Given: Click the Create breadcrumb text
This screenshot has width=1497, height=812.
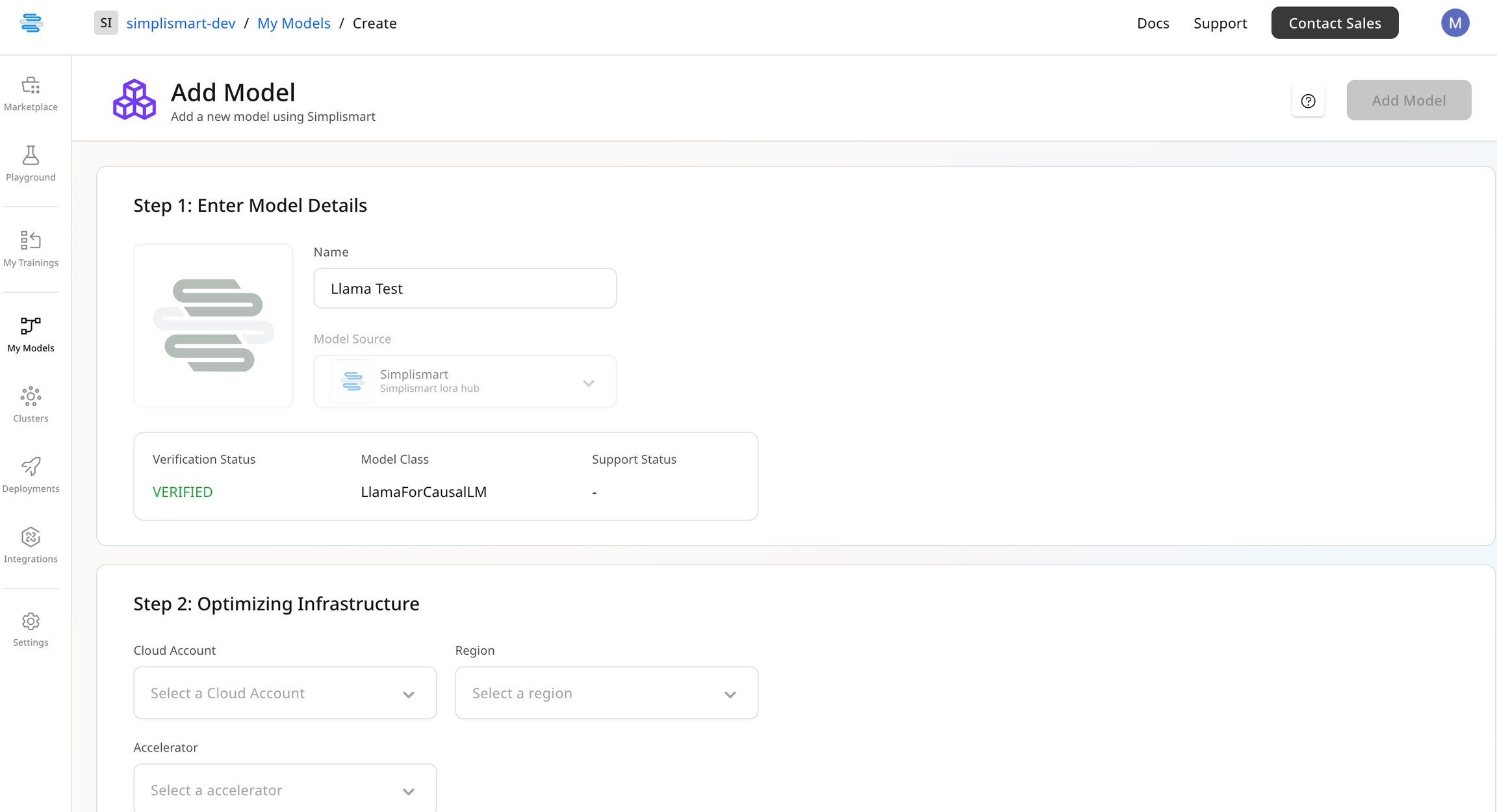Looking at the screenshot, I should (374, 23).
